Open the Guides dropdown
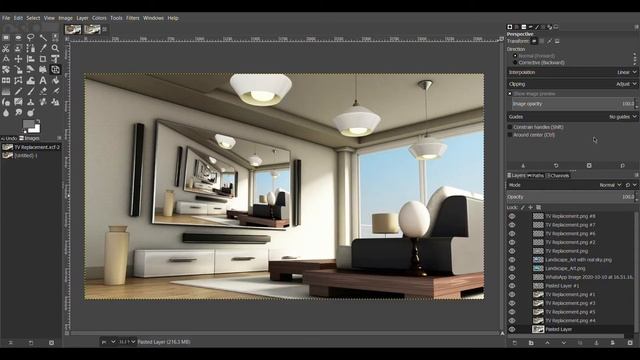 [x=572, y=117]
